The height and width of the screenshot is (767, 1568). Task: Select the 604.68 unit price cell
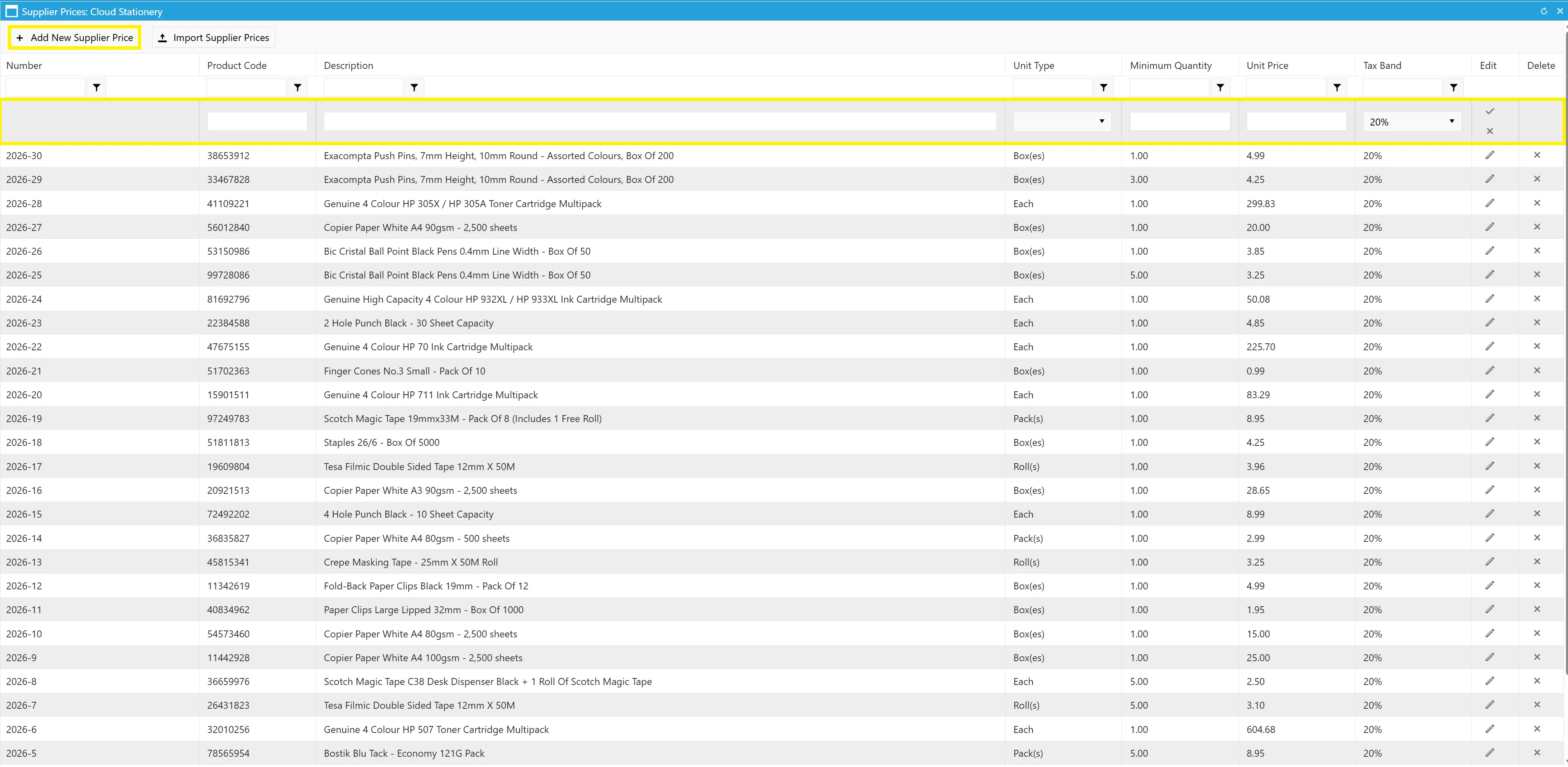click(1261, 729)
